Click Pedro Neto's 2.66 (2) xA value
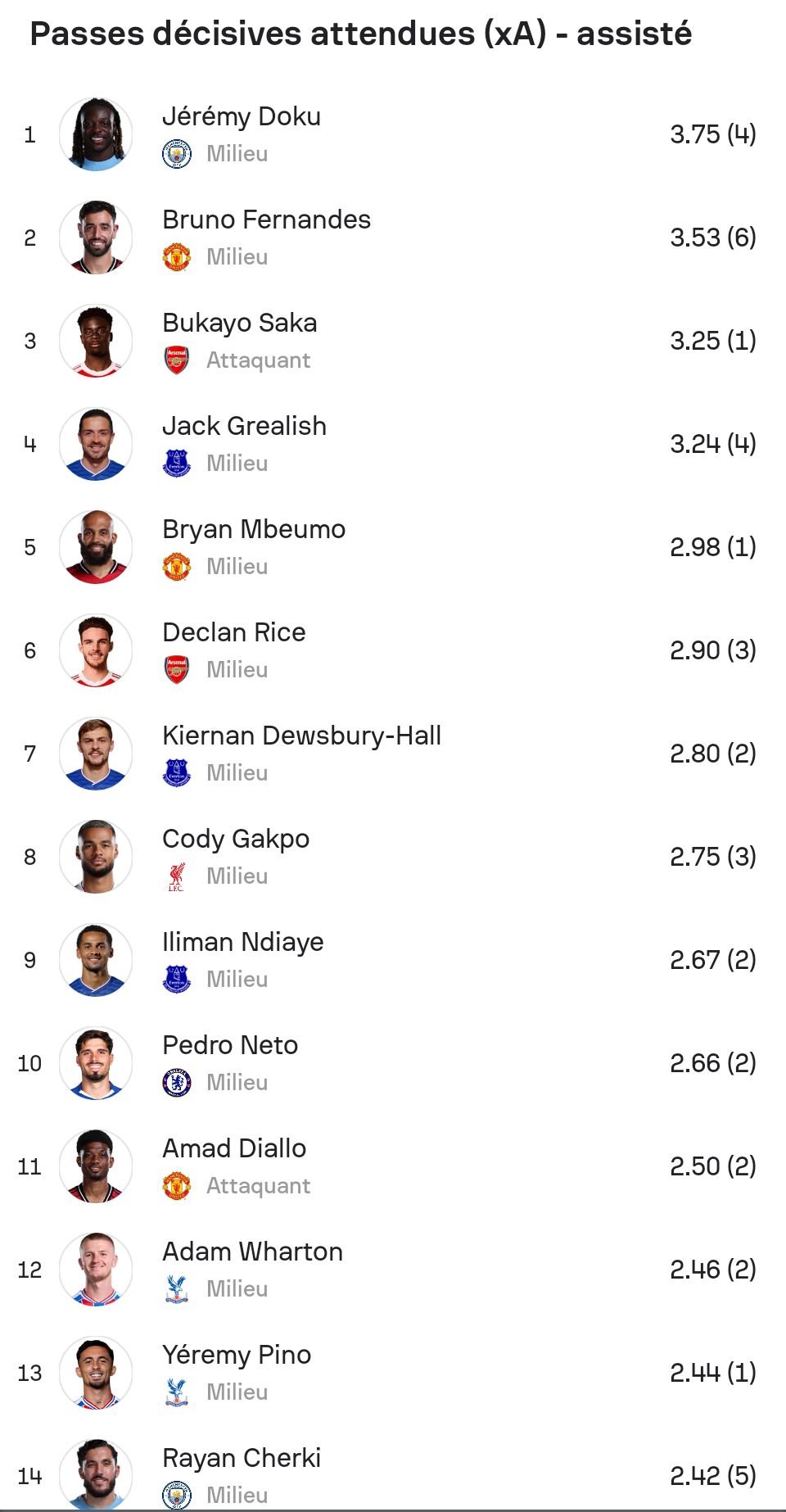Viewport: 786px width, 1512px height. (x=712, y=1063)
